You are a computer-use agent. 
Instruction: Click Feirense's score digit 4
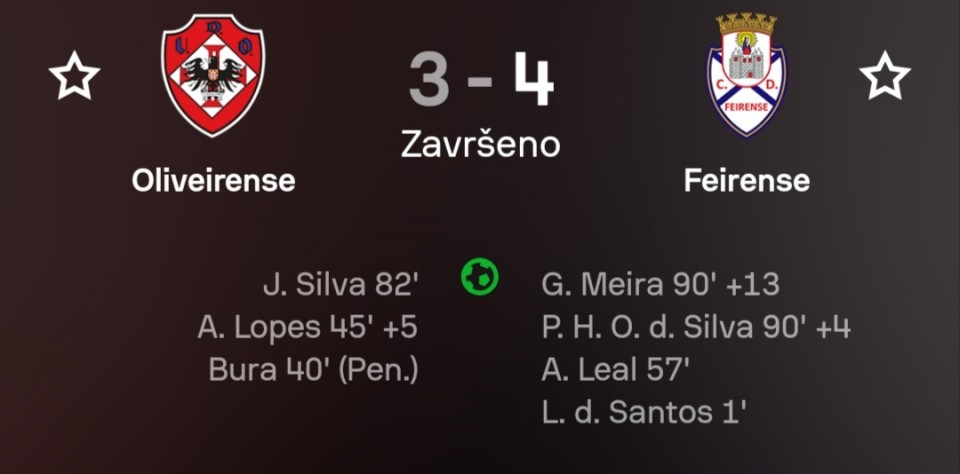pos(533,80)
